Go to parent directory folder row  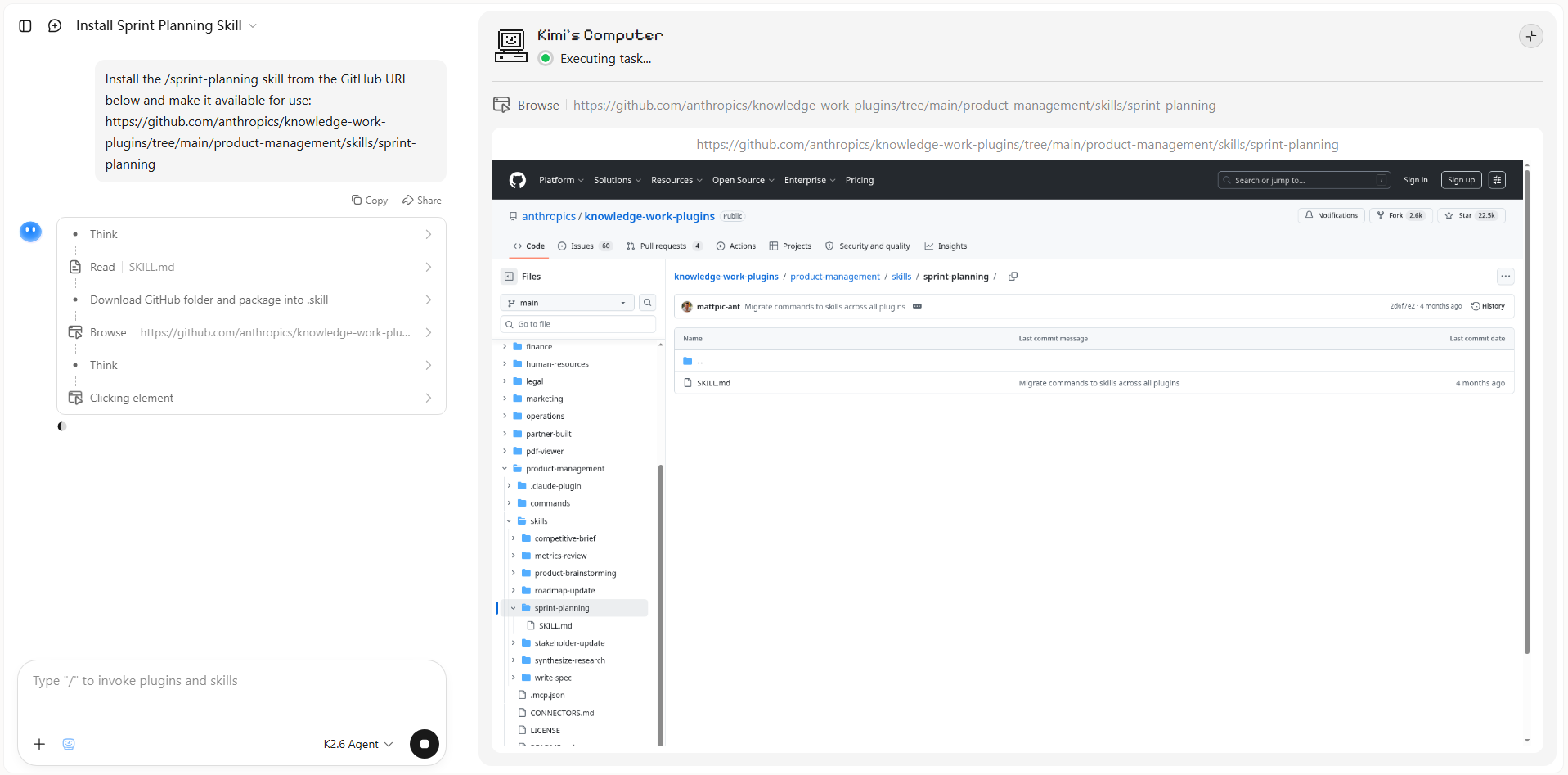(1094, 361)
